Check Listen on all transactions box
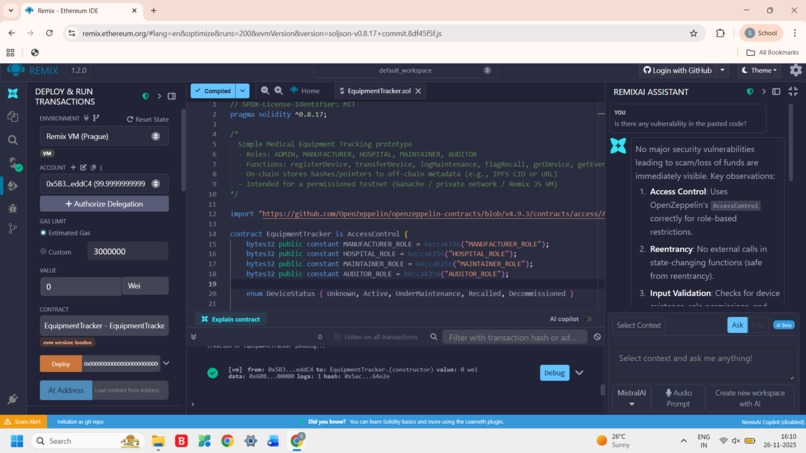Screen dimensions: 806x453 tap(338, 337)
